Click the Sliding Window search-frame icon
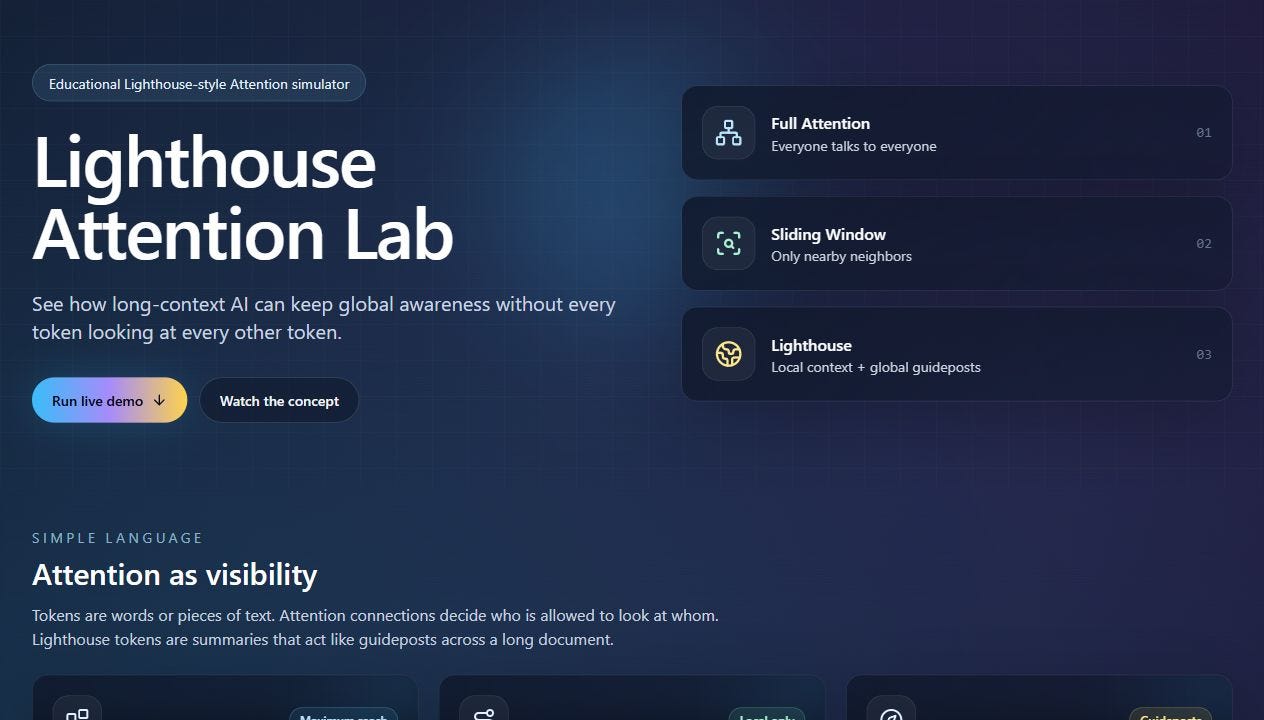This screenshot has width=1264, height=720. pyautogui.click(x=728, y=243)
